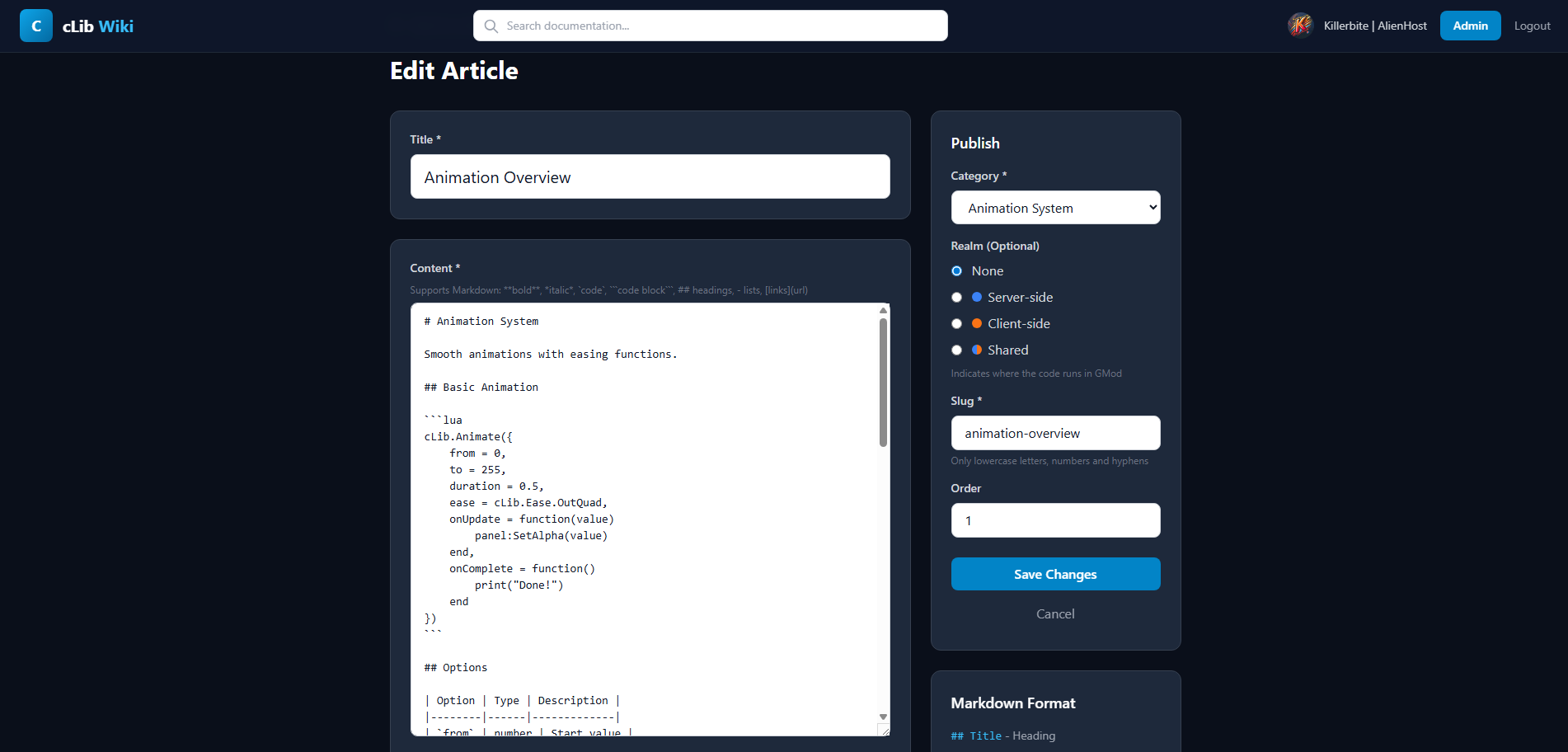1568x752 pixels.
Task: Open the Admin panel button
Action: coord(1470,26)
